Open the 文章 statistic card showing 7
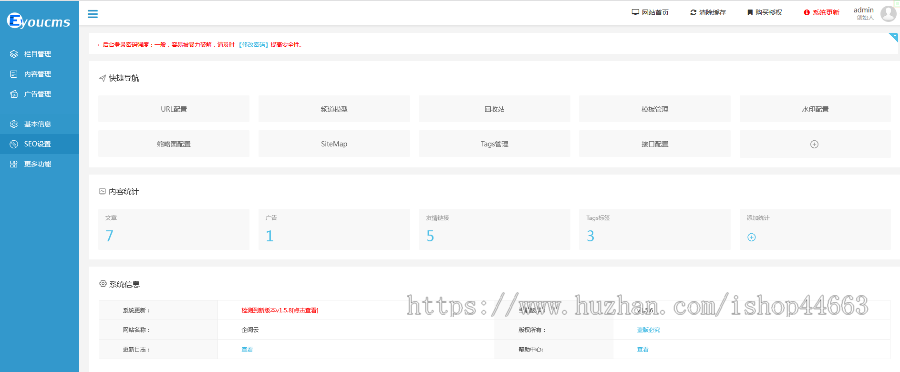 point(174,229)
